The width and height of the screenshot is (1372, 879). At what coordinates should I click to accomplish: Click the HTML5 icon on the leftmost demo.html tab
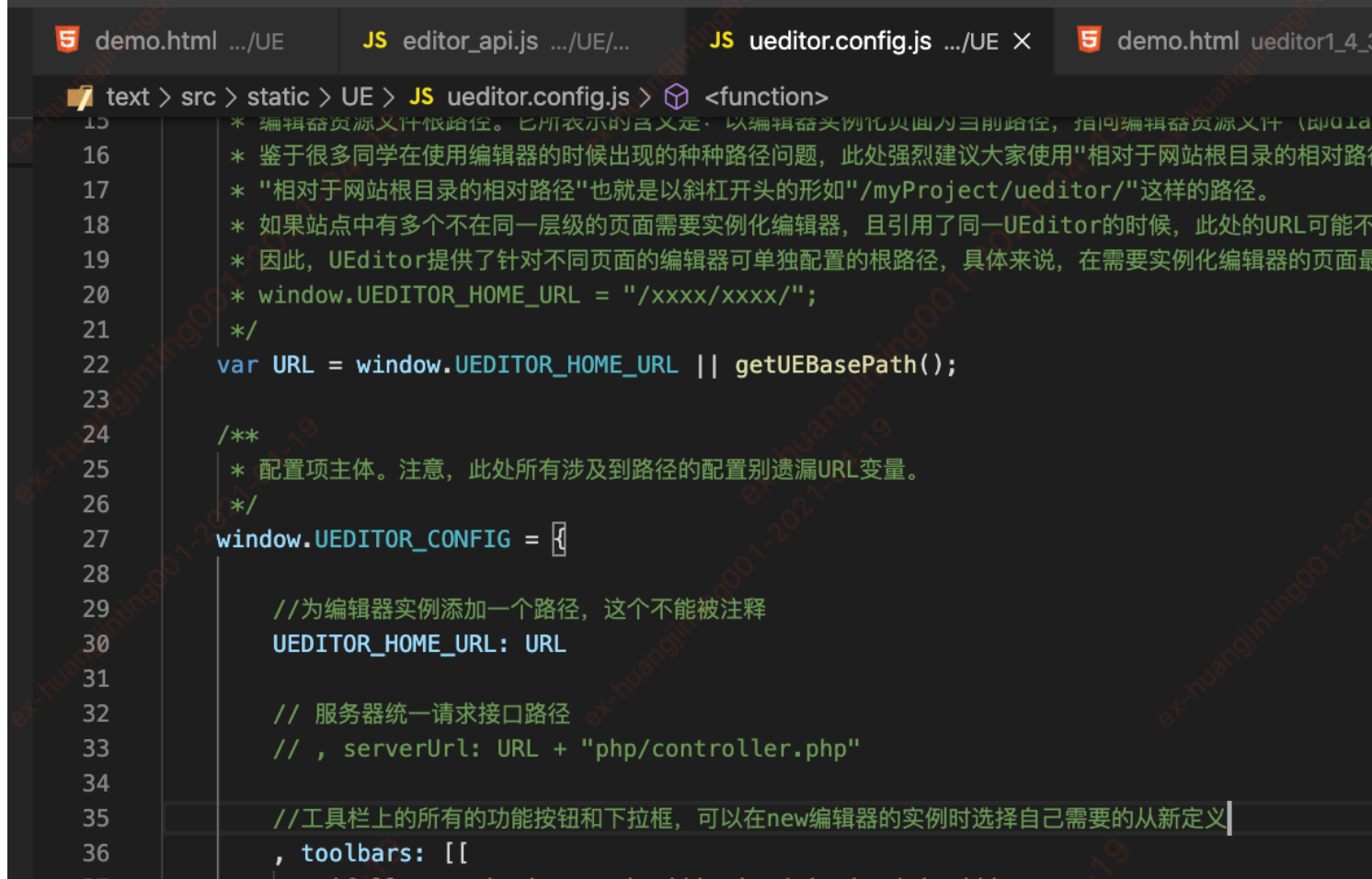[x=69, y=40]
